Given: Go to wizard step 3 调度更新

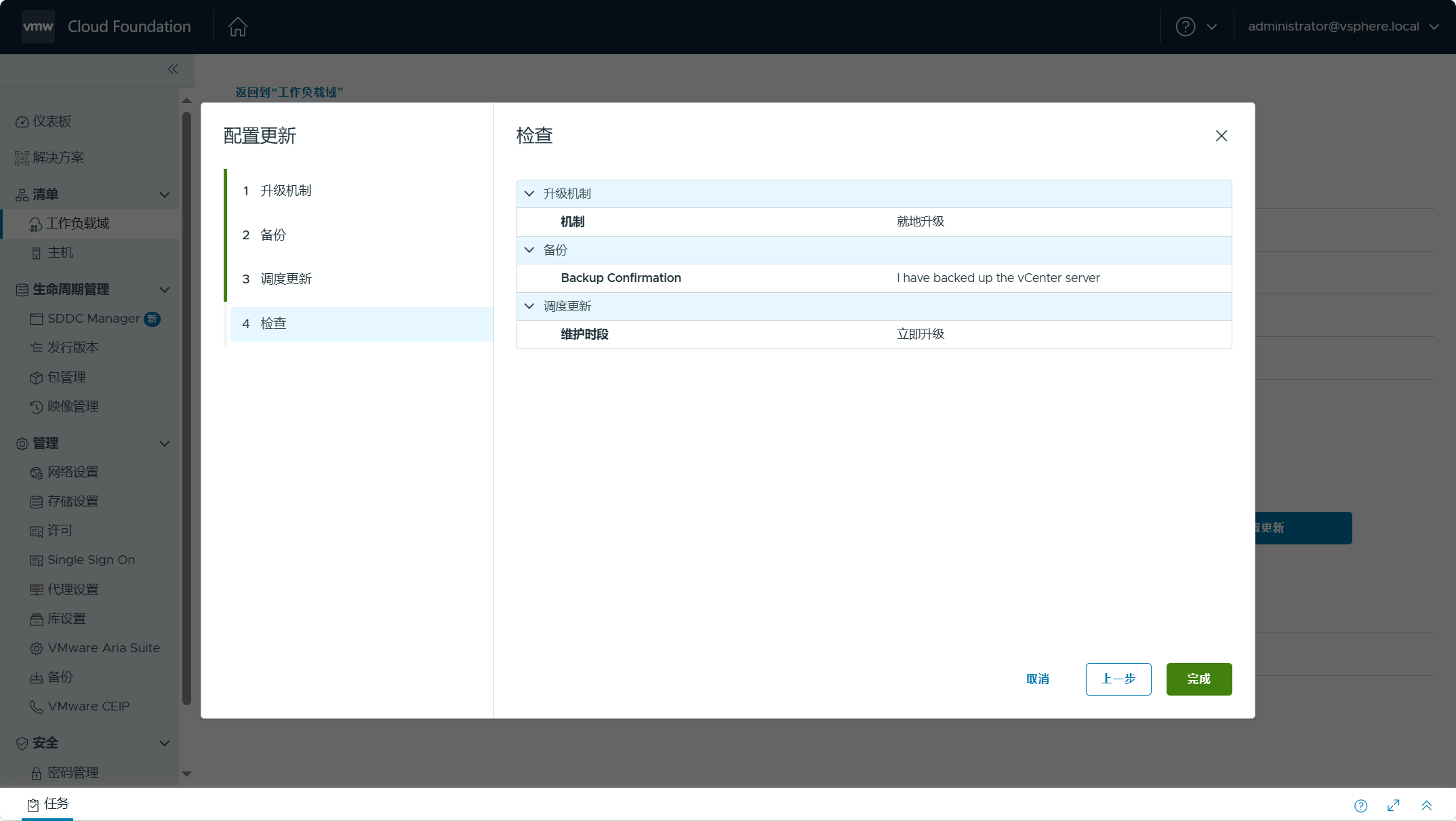Looking at the screenshot, I should [361, 279].
